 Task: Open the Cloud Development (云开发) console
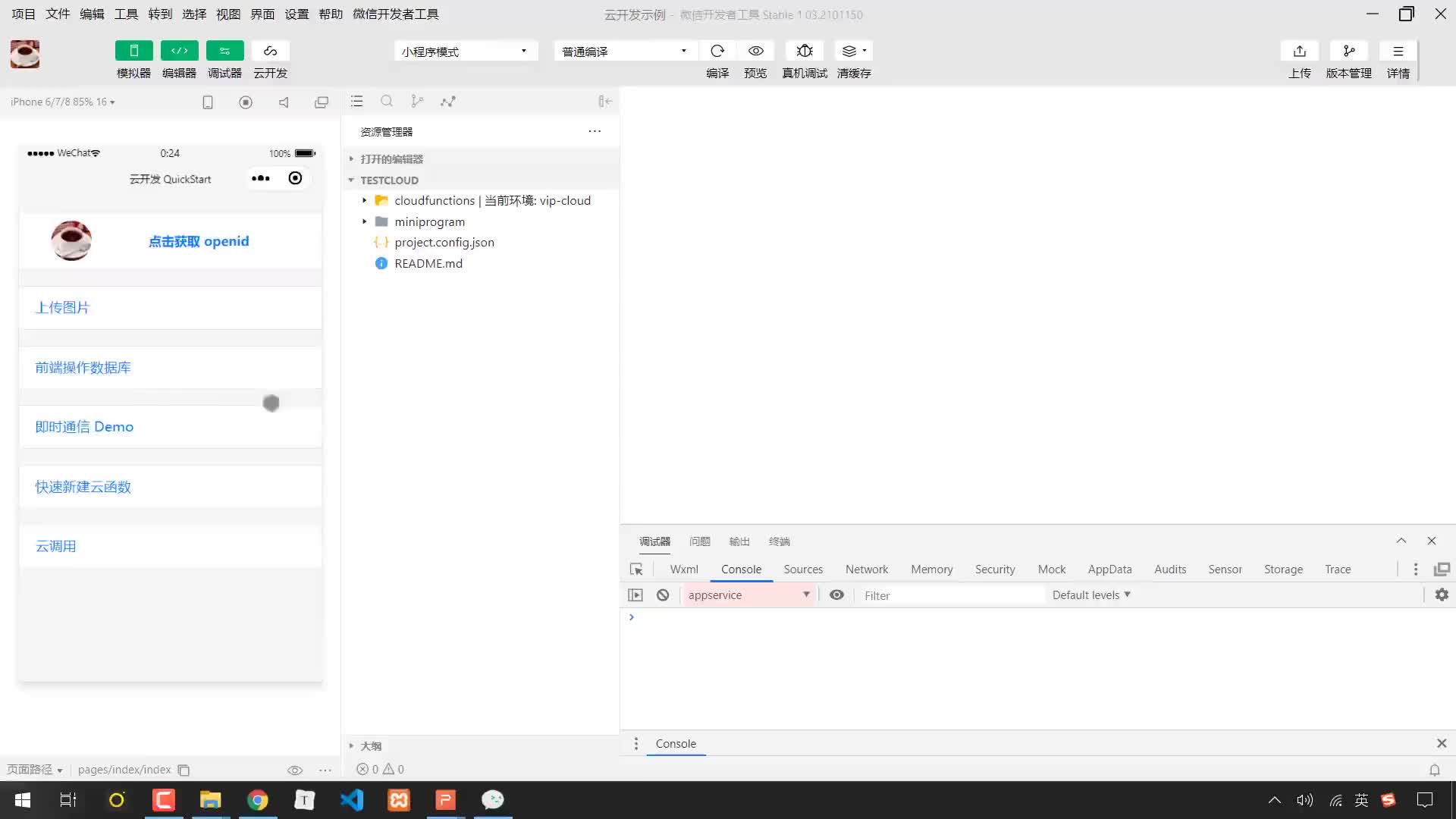(270, 51)
